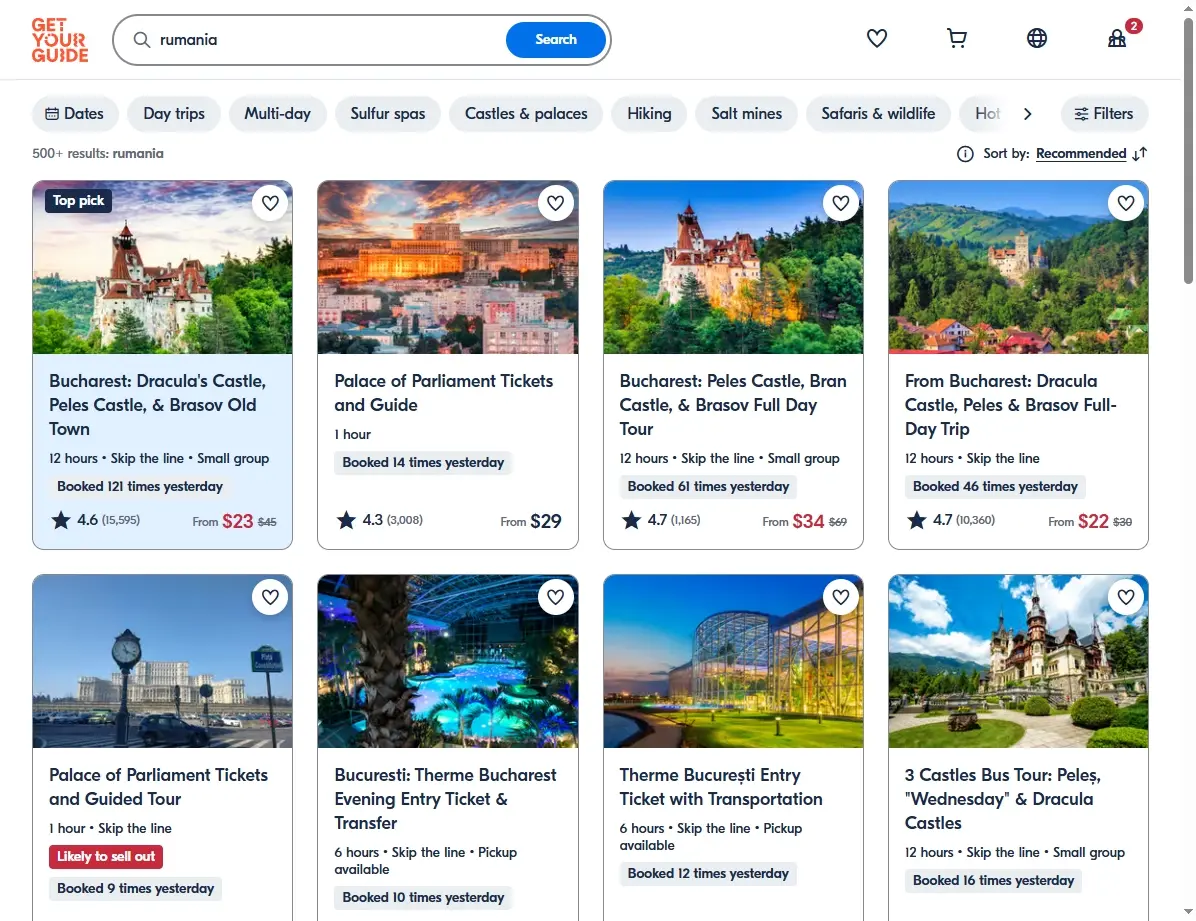Click Palace of Parliament sunset image

click(x=448, y=267)
